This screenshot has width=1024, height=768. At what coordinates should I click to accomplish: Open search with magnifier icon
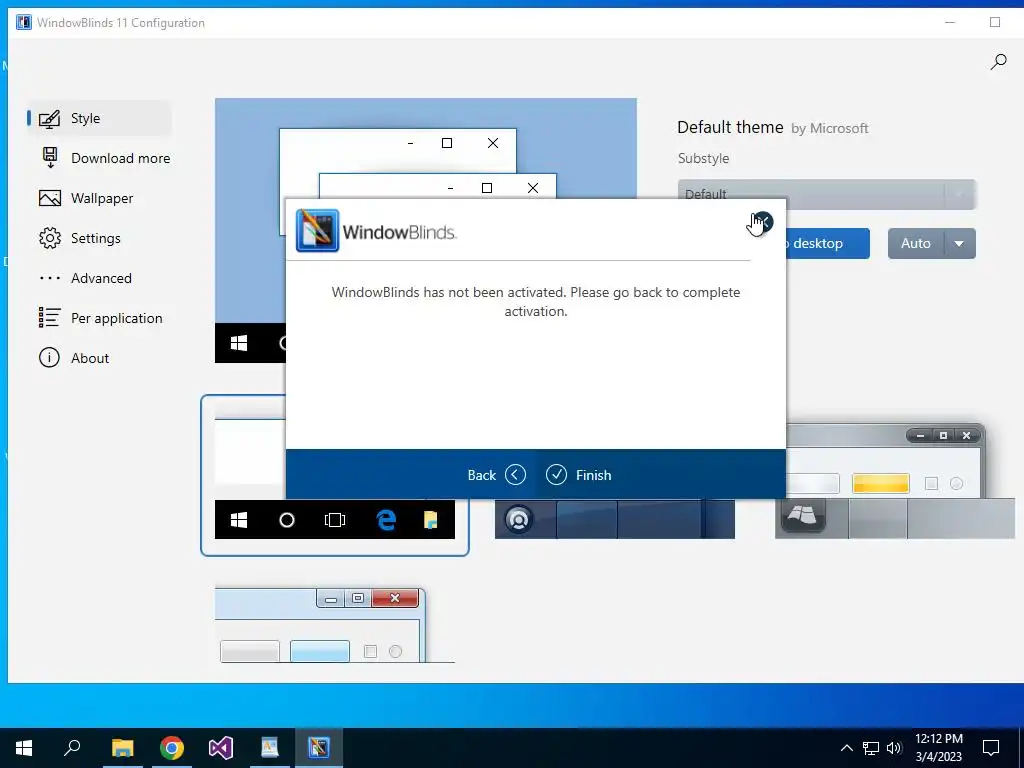click(998, 62)
